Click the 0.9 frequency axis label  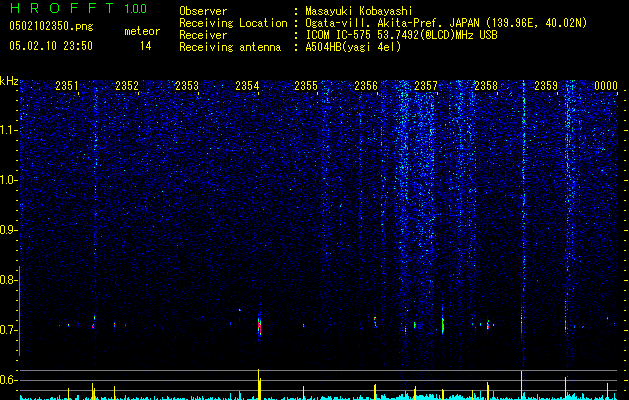(8, 230)
